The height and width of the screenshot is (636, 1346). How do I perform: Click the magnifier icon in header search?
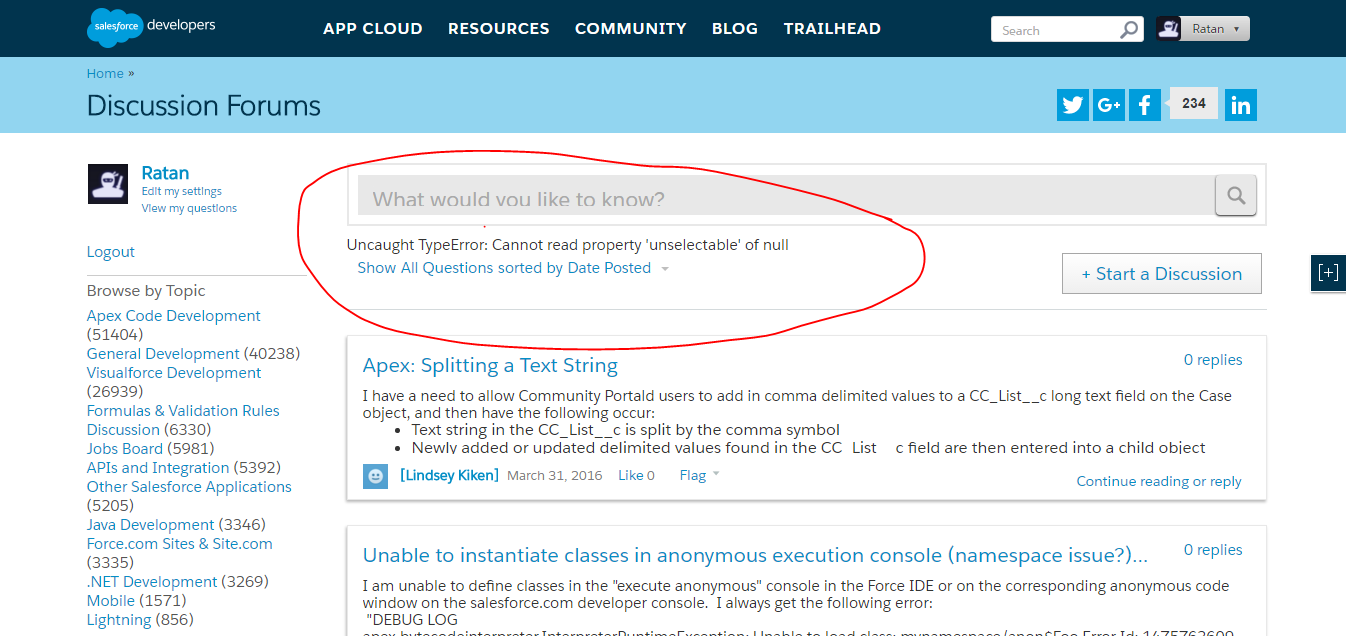(1129, 30)
